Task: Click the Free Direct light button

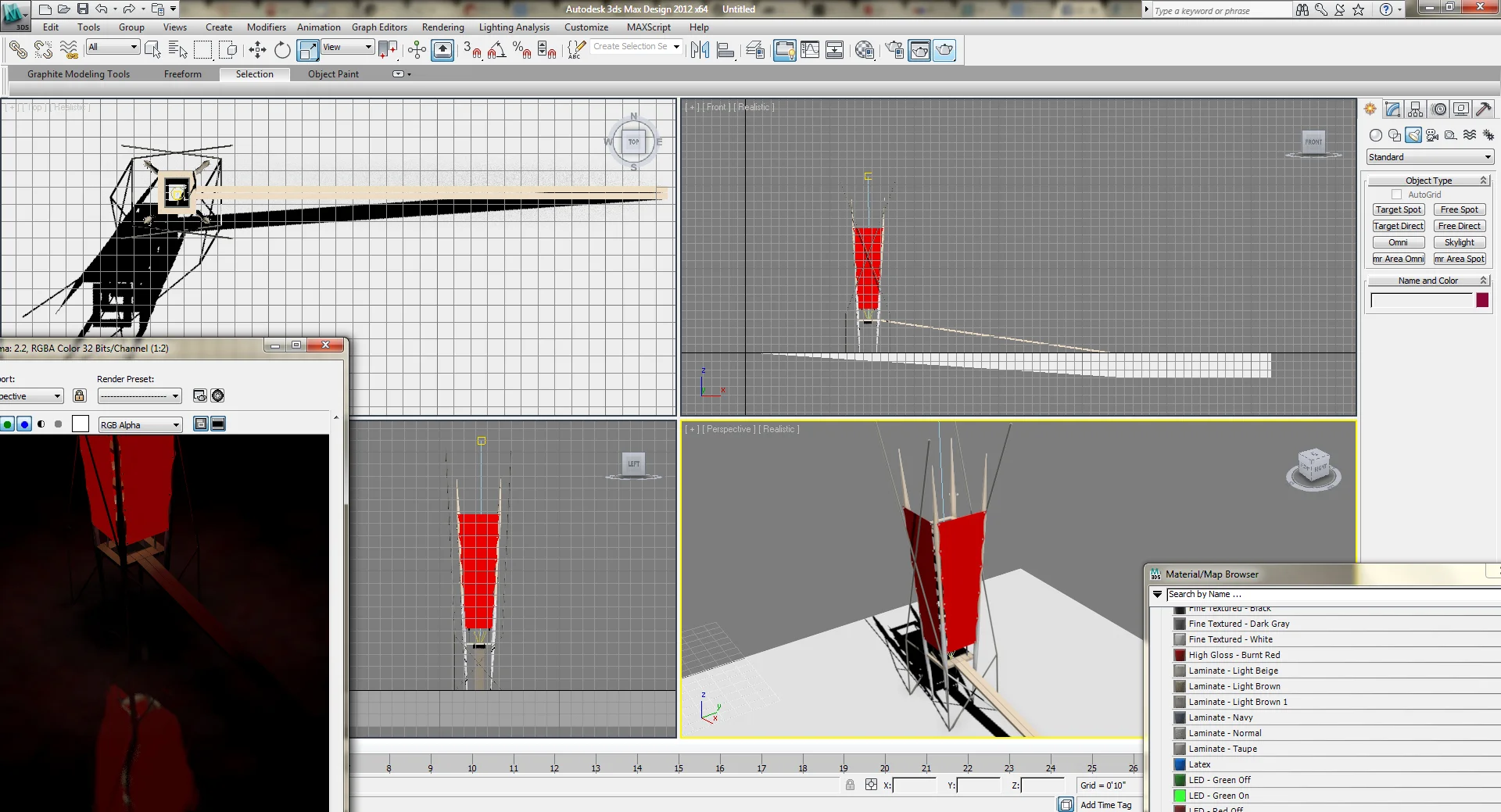Action: (x=1460, y=226)
